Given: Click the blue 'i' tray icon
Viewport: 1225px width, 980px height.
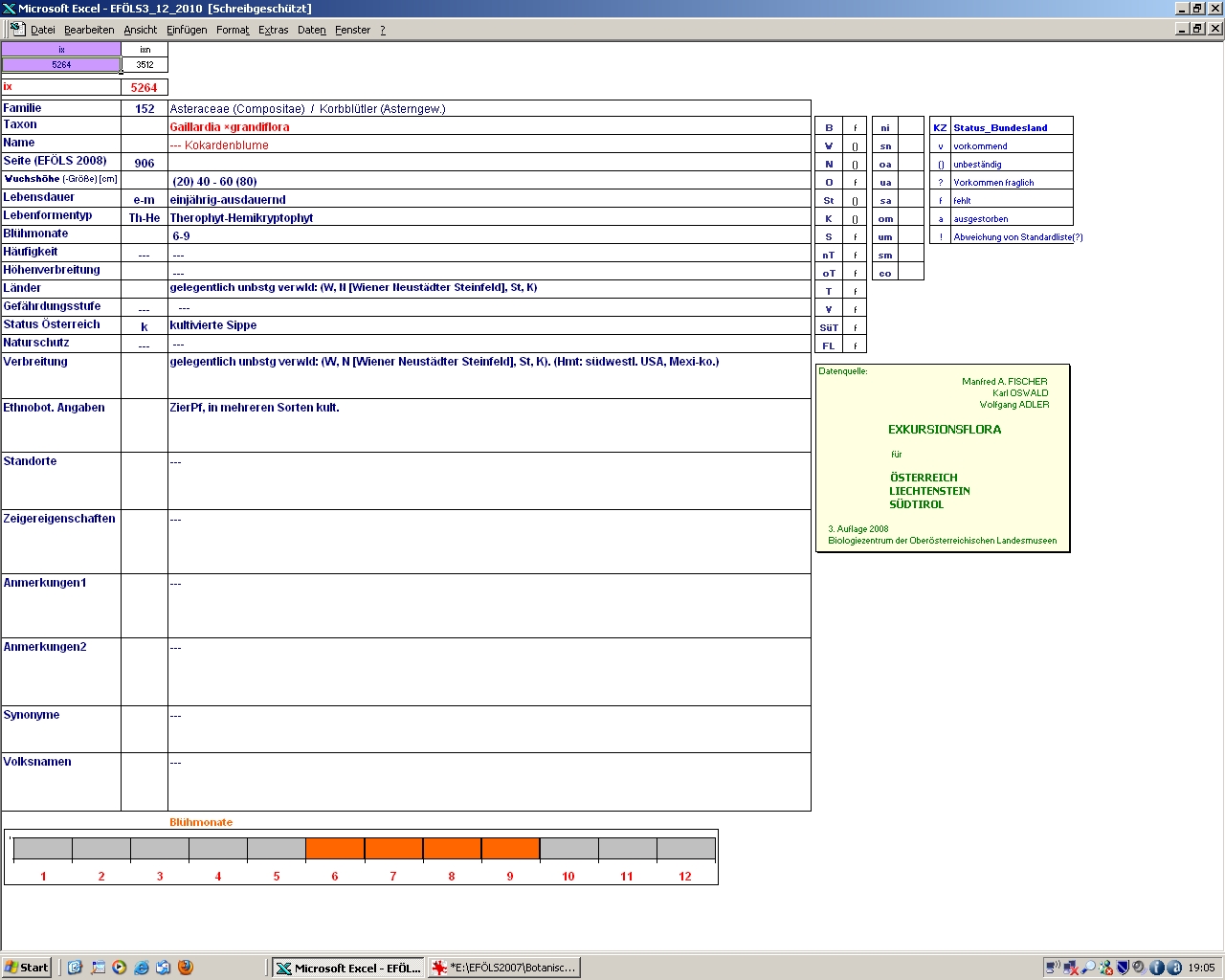Looking at the screenshot, I should point(1157,968).
